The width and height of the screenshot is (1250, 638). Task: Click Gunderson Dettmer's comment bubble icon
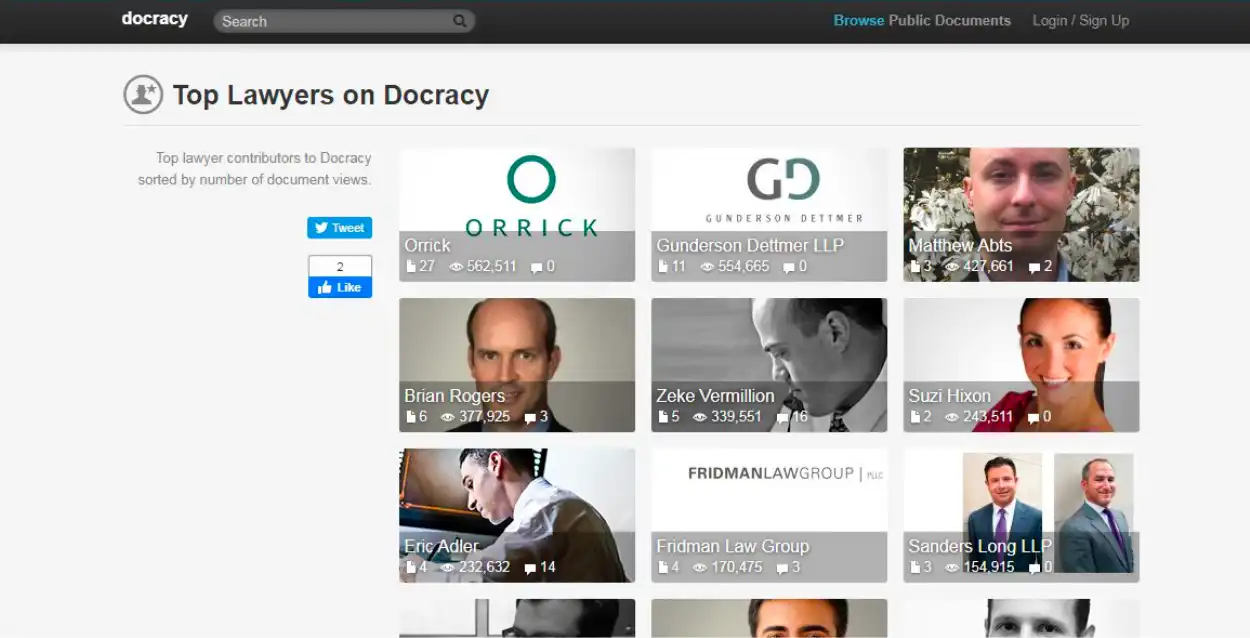click(x=788, y=268)
